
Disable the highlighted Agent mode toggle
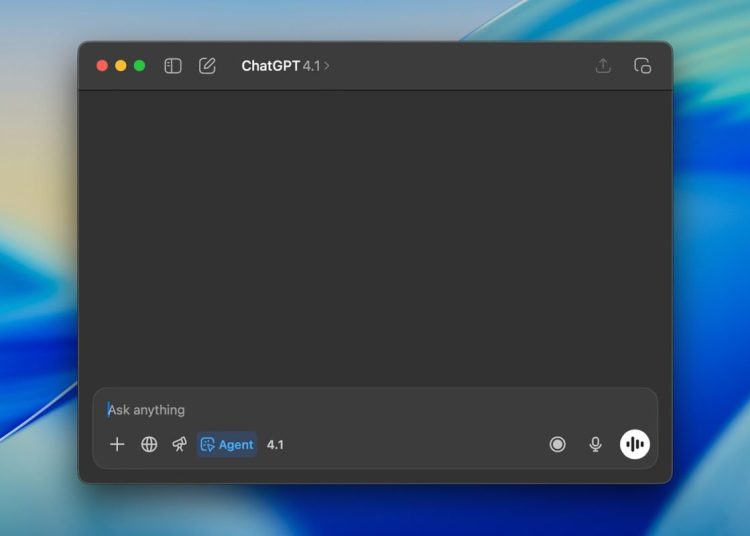point(227,444)
